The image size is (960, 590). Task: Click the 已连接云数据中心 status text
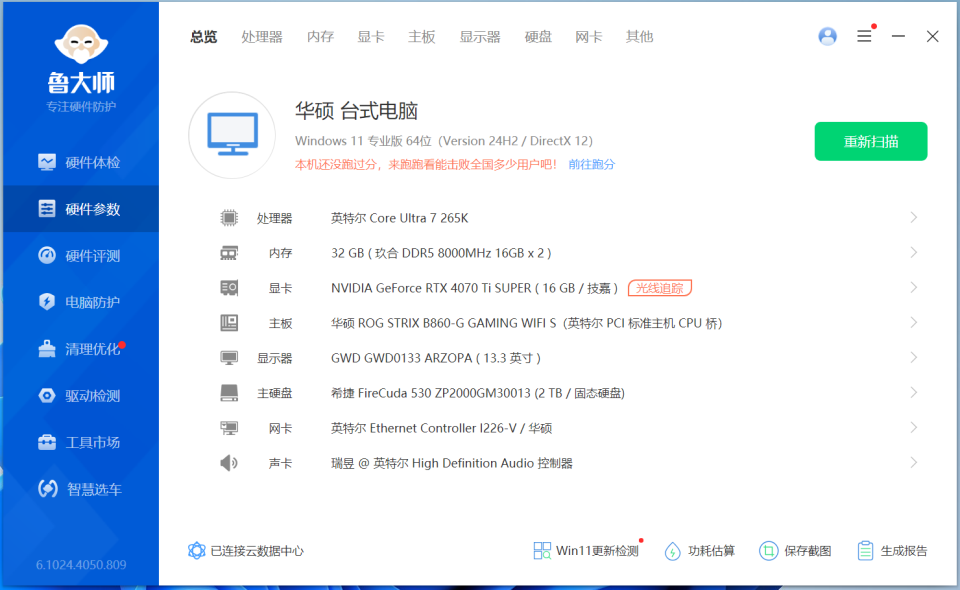click(x=257, y=551)
